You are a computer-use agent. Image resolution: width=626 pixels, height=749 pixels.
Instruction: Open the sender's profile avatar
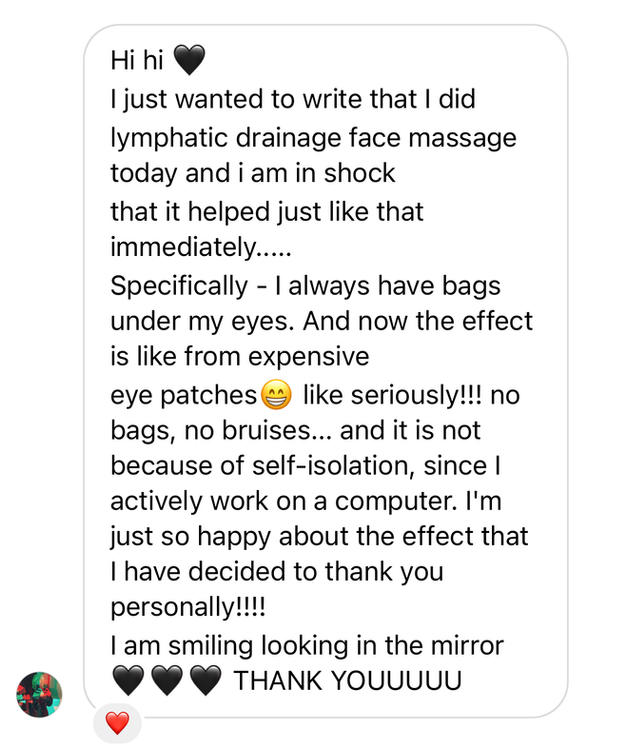pyautogui.click(x=40, y=694)
